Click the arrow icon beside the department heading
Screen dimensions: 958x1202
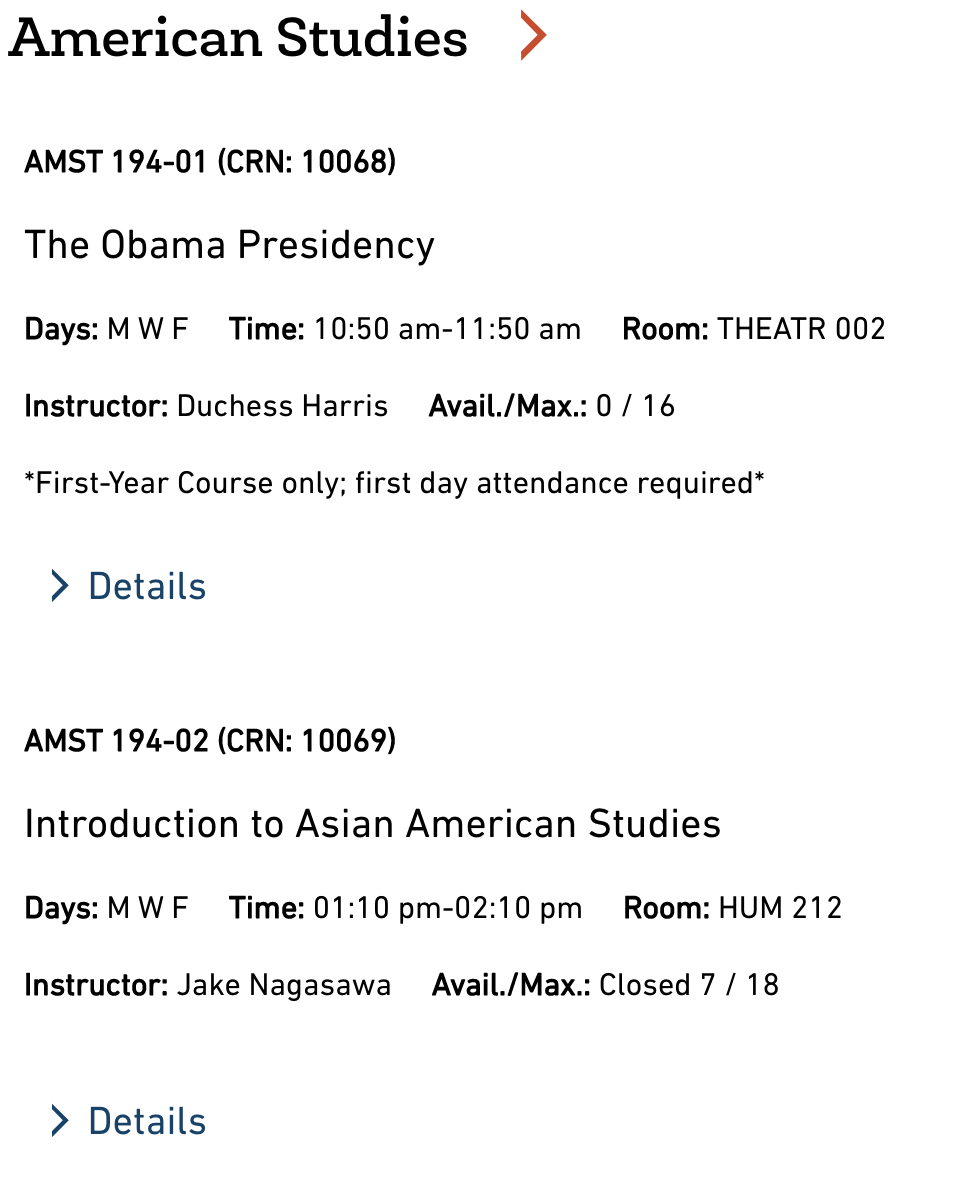[532, 35]
